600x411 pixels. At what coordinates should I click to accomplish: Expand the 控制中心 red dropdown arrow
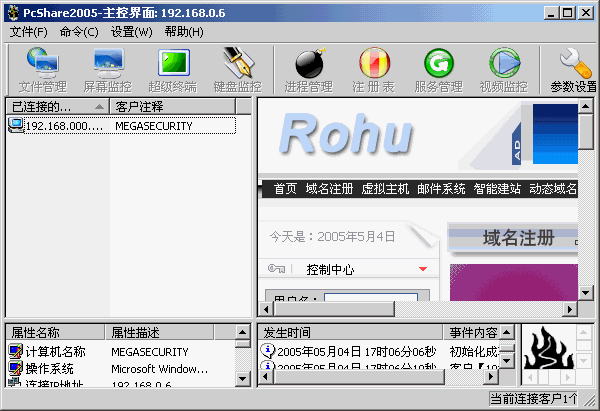click(x=423, y=269)
